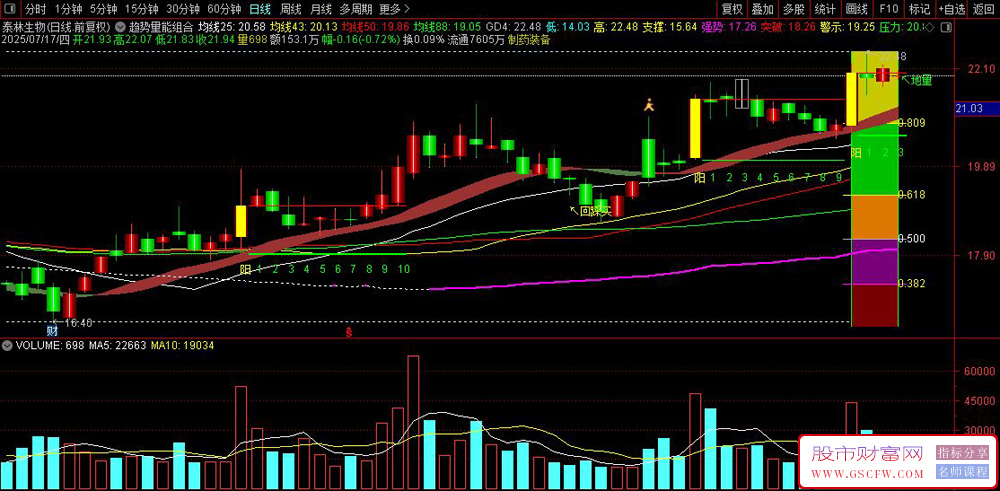Click the 10 day-count label under candles
Viewport: 1000px width, 491px height.
[403, 269]
